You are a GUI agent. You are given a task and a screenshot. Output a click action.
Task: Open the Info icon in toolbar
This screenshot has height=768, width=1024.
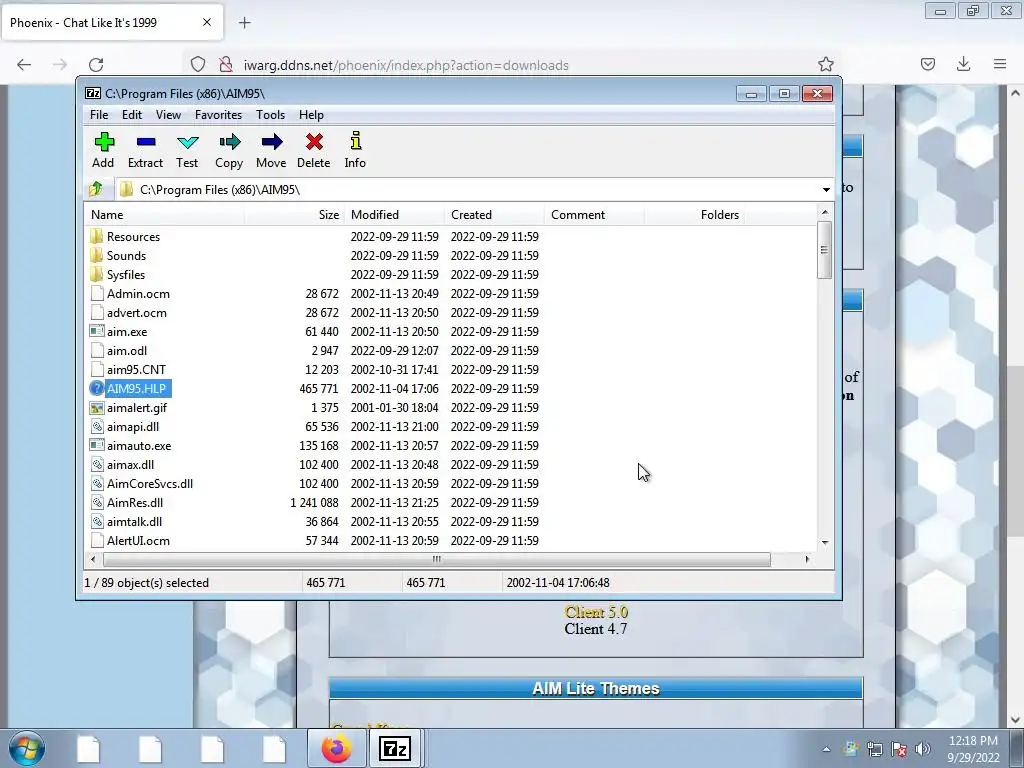[355, 141]
